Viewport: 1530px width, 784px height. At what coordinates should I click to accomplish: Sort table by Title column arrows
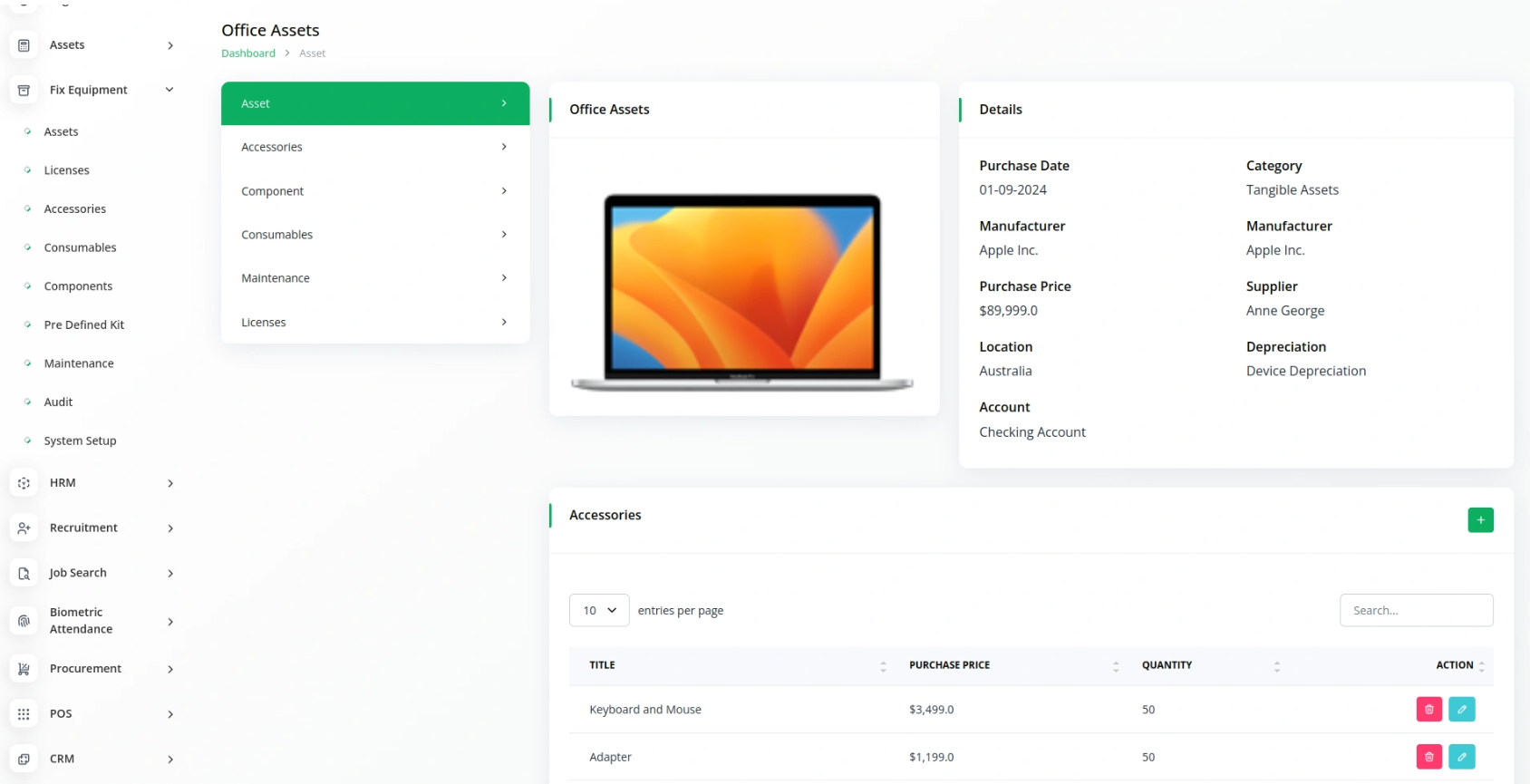pyautogui.click(x=883, y=666)
